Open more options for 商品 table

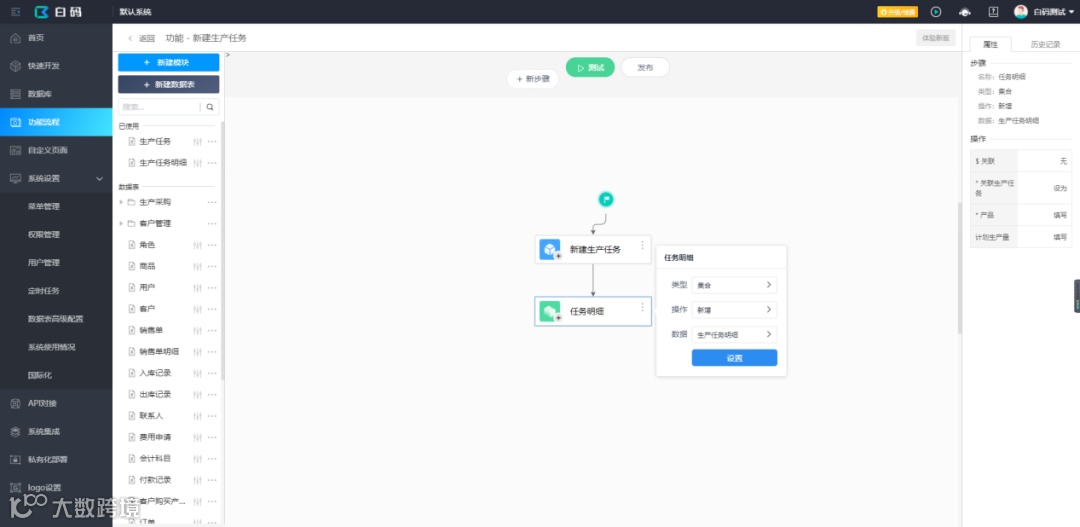(x=212, y=267)
